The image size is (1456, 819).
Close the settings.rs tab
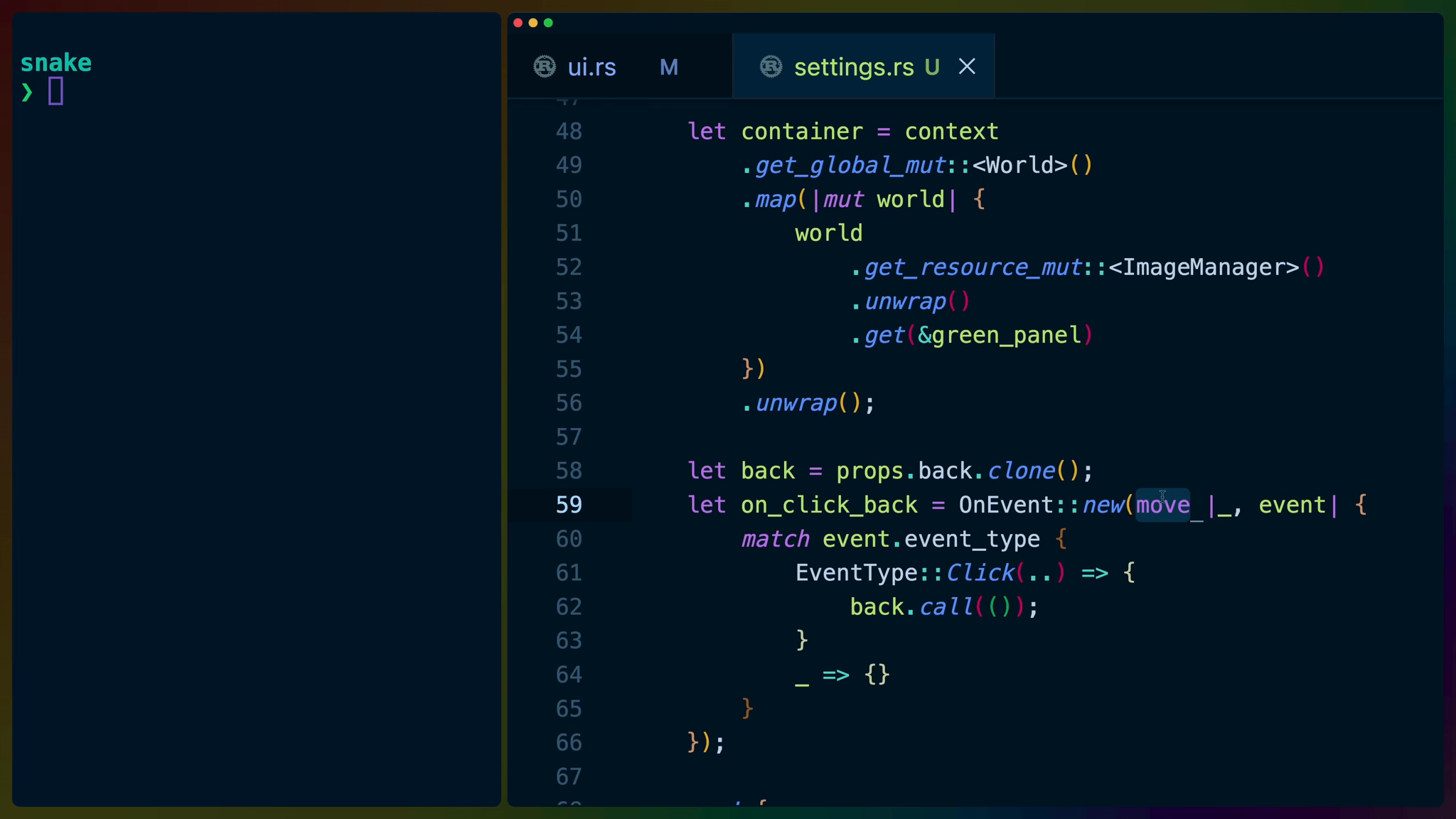pyautogui.click(x=967, y=67)
